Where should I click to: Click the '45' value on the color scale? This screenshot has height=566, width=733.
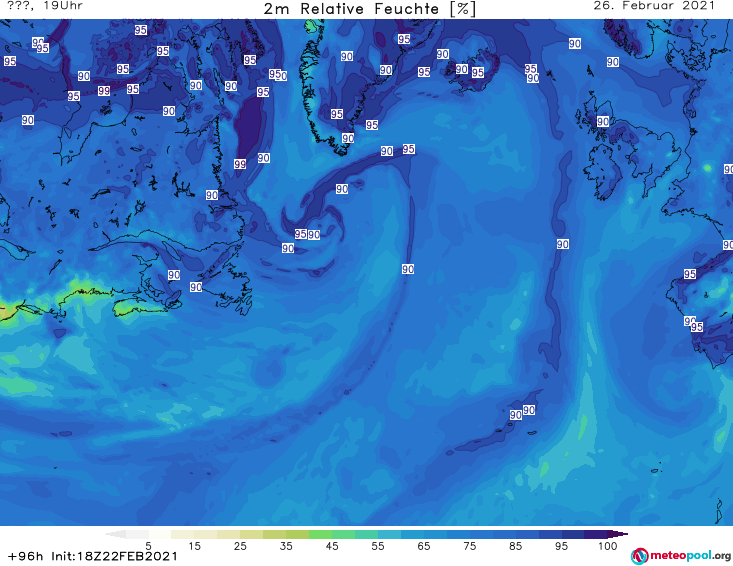[332, 546]
